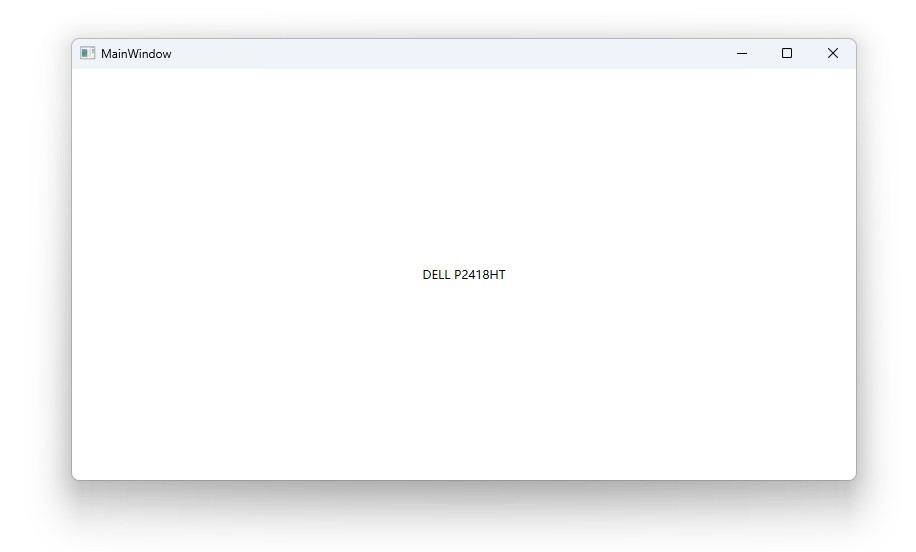Image resolution: width=916 pixels, height=552 pixels.
Task: Click title bar gap between maximize and close
Action: click(810, 53)
